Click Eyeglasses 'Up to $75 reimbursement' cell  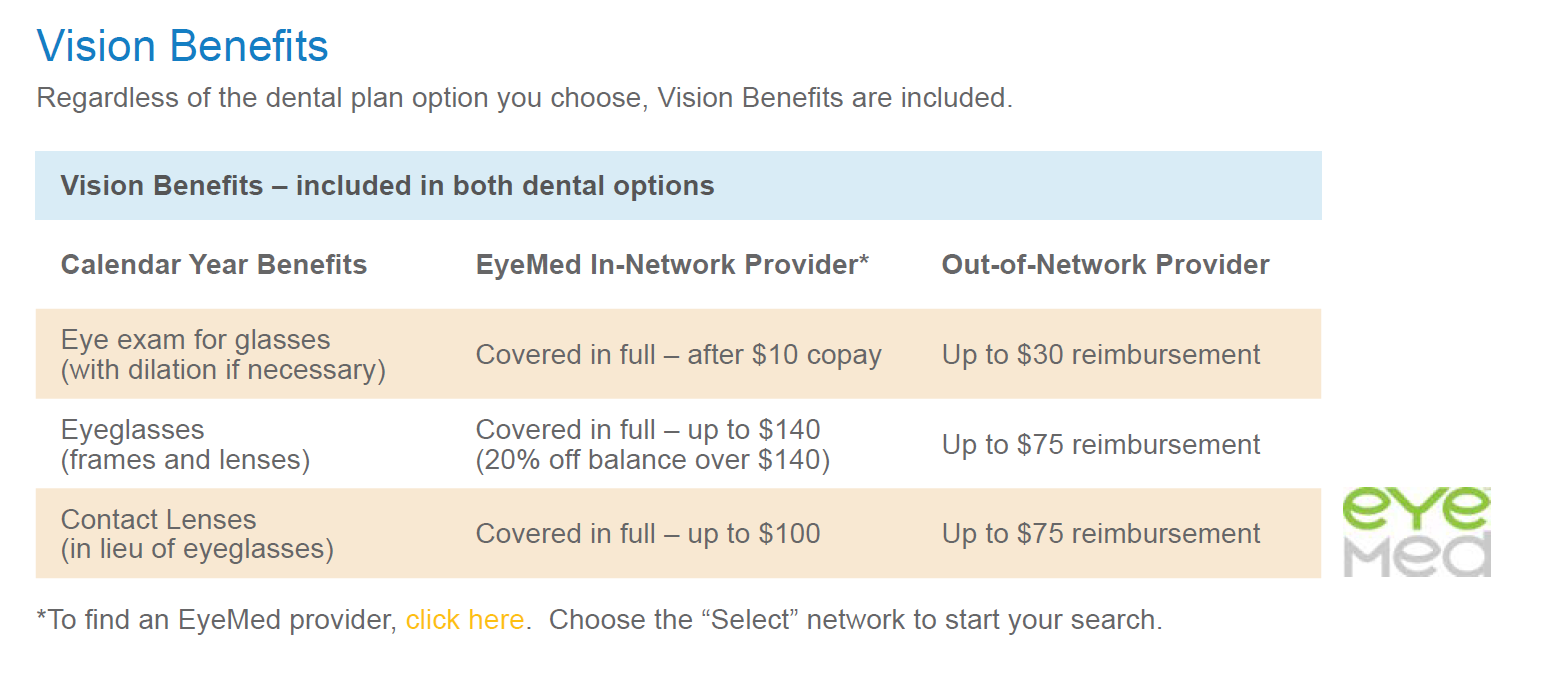click(1101, 445)
